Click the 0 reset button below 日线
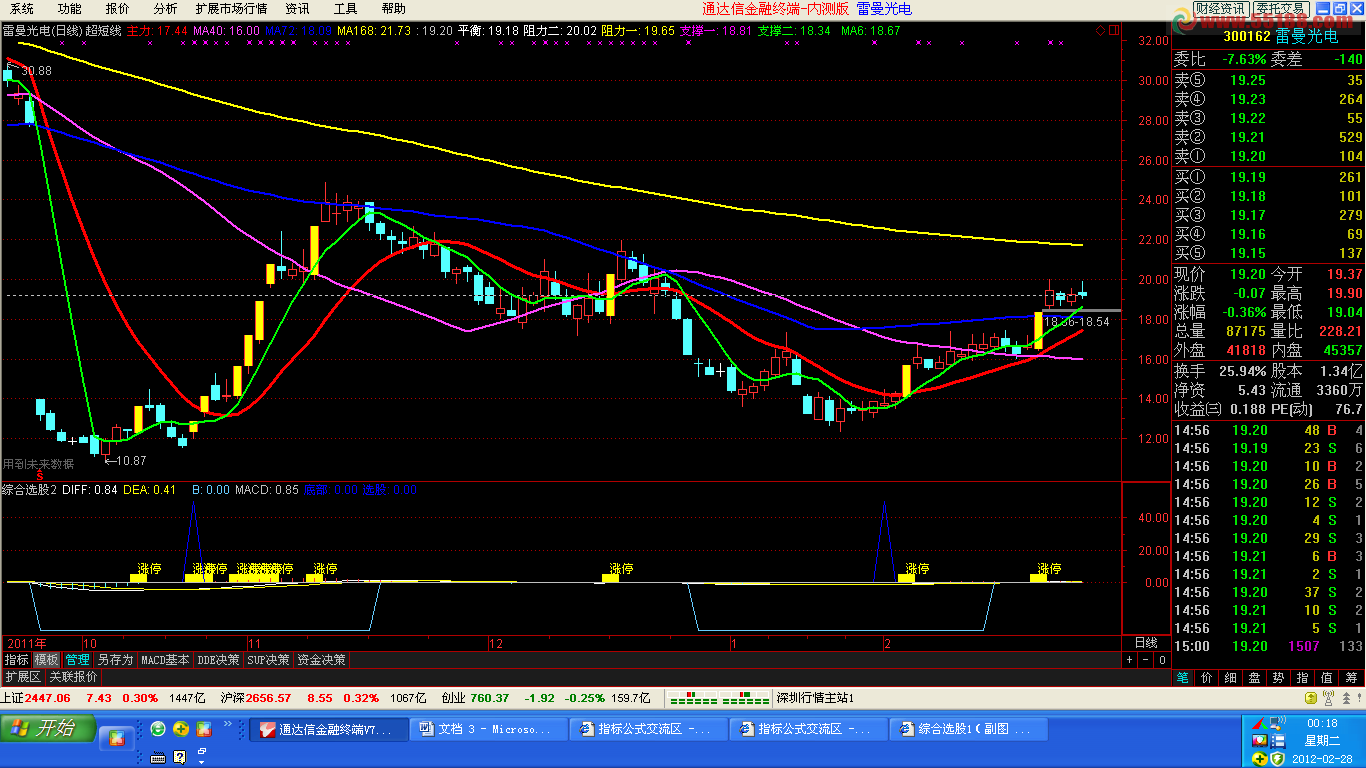 pos(1162,660)
